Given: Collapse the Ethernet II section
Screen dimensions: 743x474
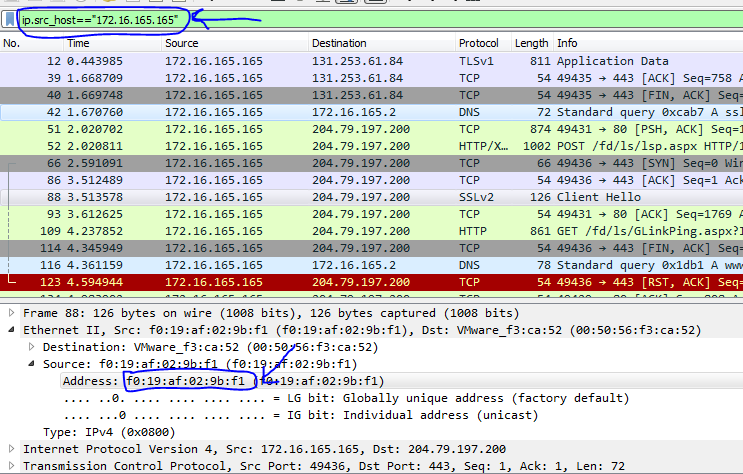Looking at the screenshot, I should pos(11,330).
